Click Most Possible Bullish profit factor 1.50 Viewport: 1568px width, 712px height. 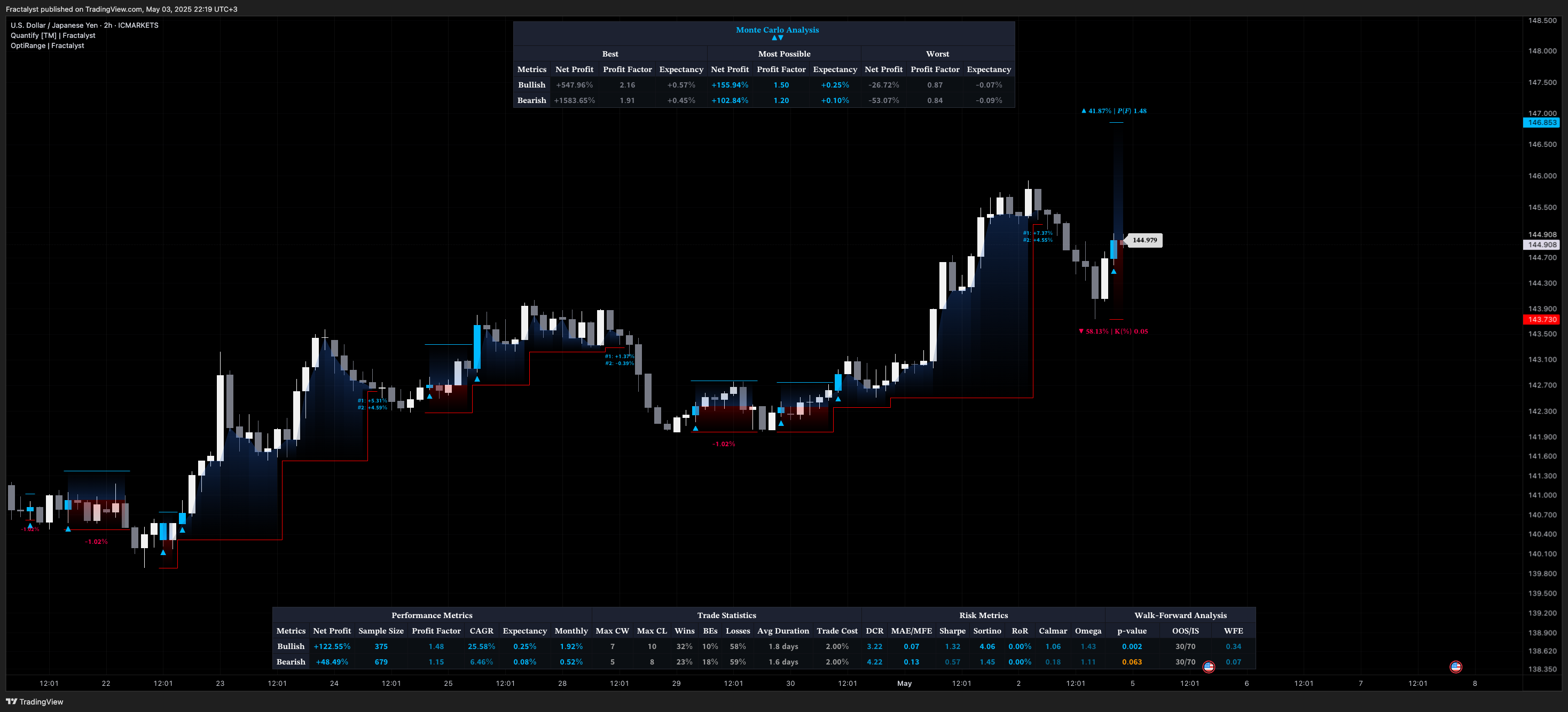point(781,85)
